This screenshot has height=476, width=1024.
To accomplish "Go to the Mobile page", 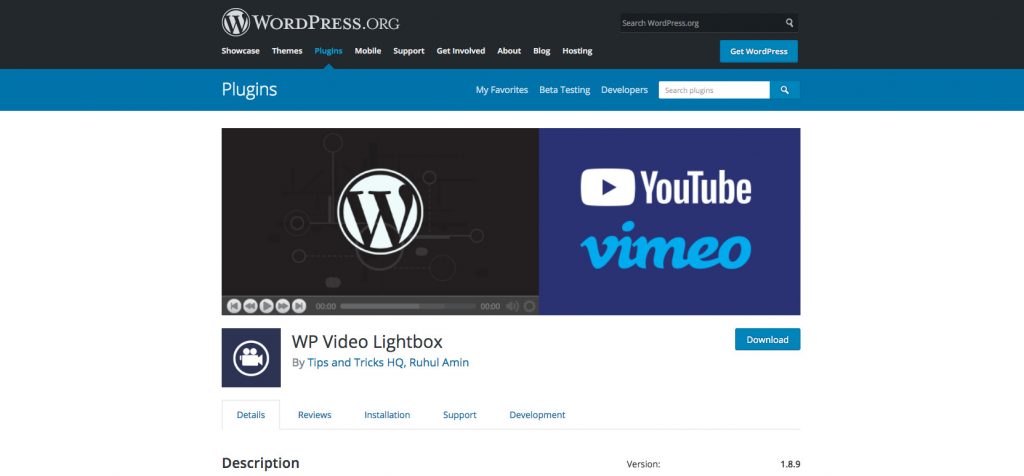I will 368,51.
